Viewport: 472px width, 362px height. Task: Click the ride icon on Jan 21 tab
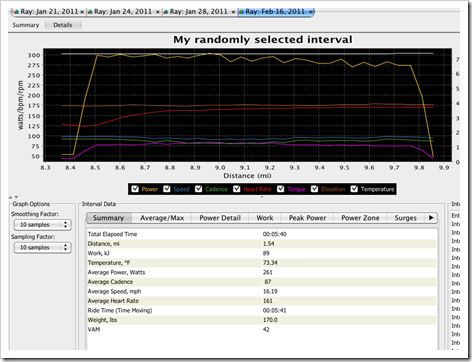click(x=17, y=12)
